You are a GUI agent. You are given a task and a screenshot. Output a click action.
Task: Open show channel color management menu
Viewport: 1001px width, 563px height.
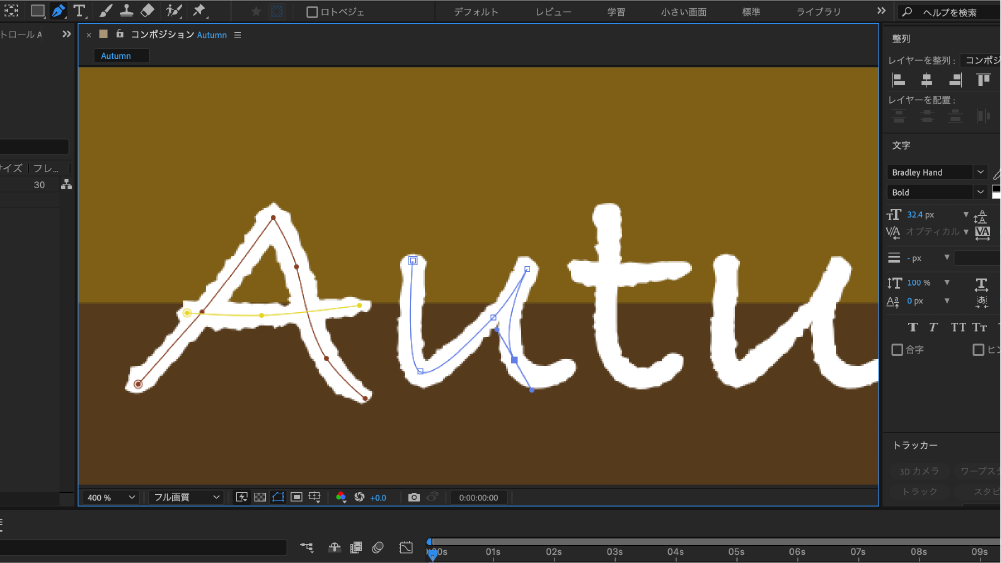coord(341,497)
